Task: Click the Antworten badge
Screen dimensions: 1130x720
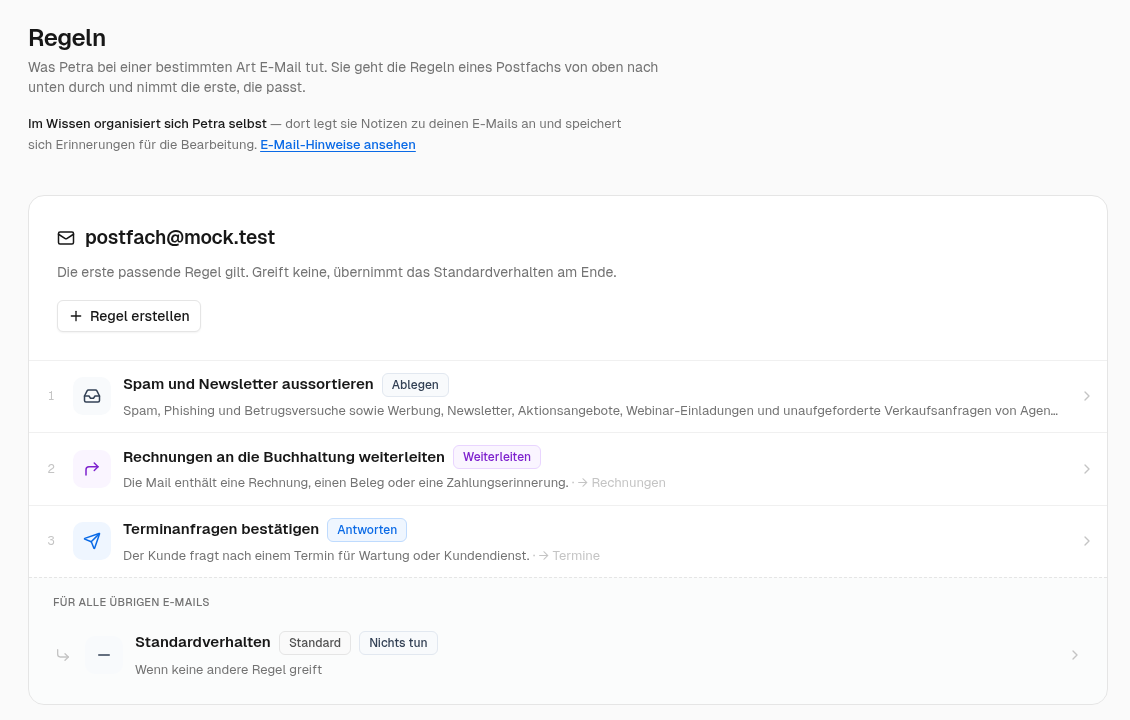Action: coord(367,530)
